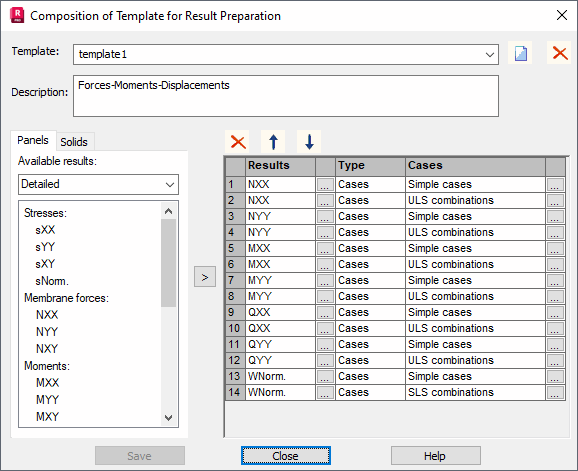Remove selected row with red X above table
This screenshot has height=471, width=578.
(238, 142)
